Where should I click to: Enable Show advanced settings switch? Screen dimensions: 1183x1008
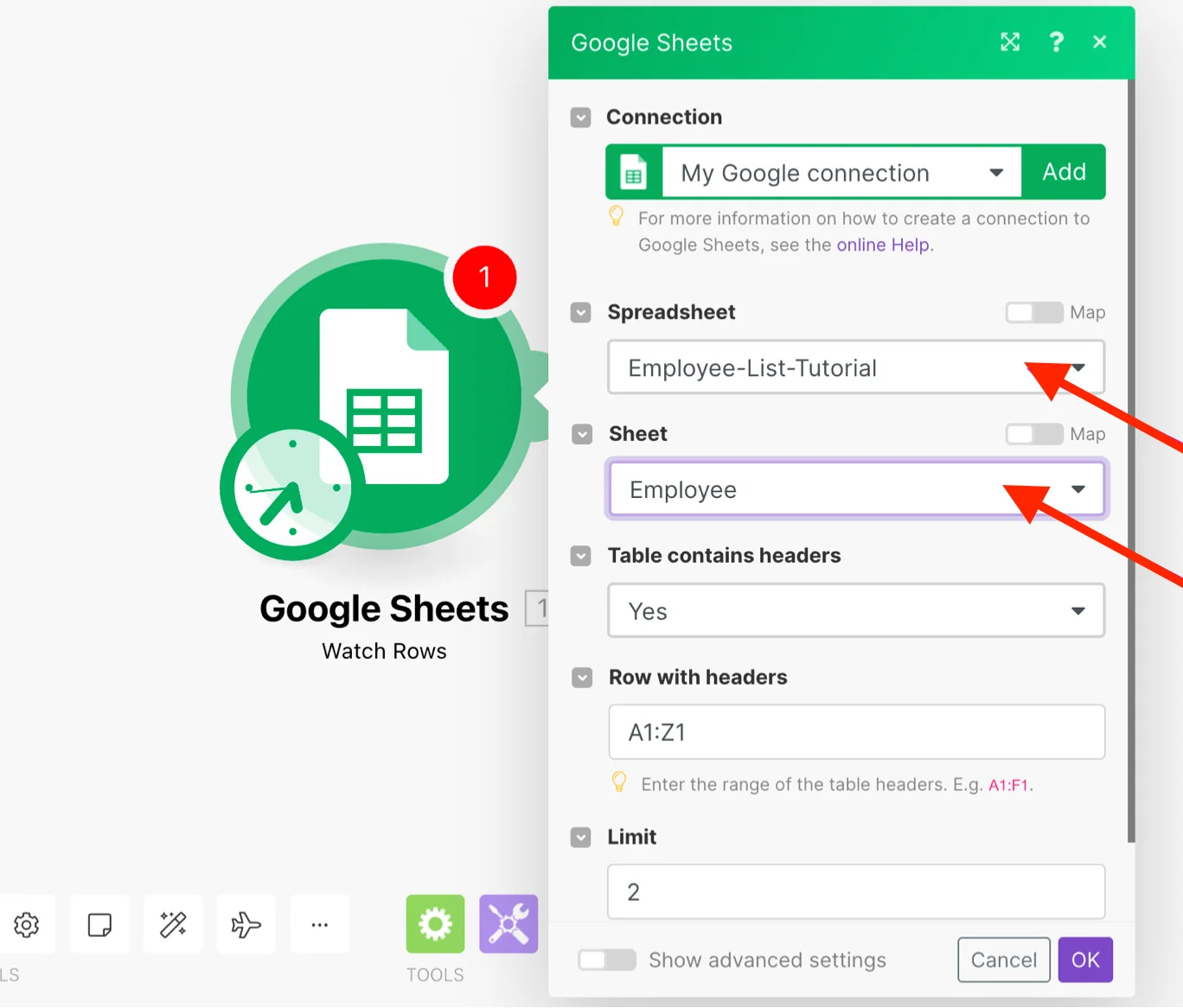click(607, 960)
